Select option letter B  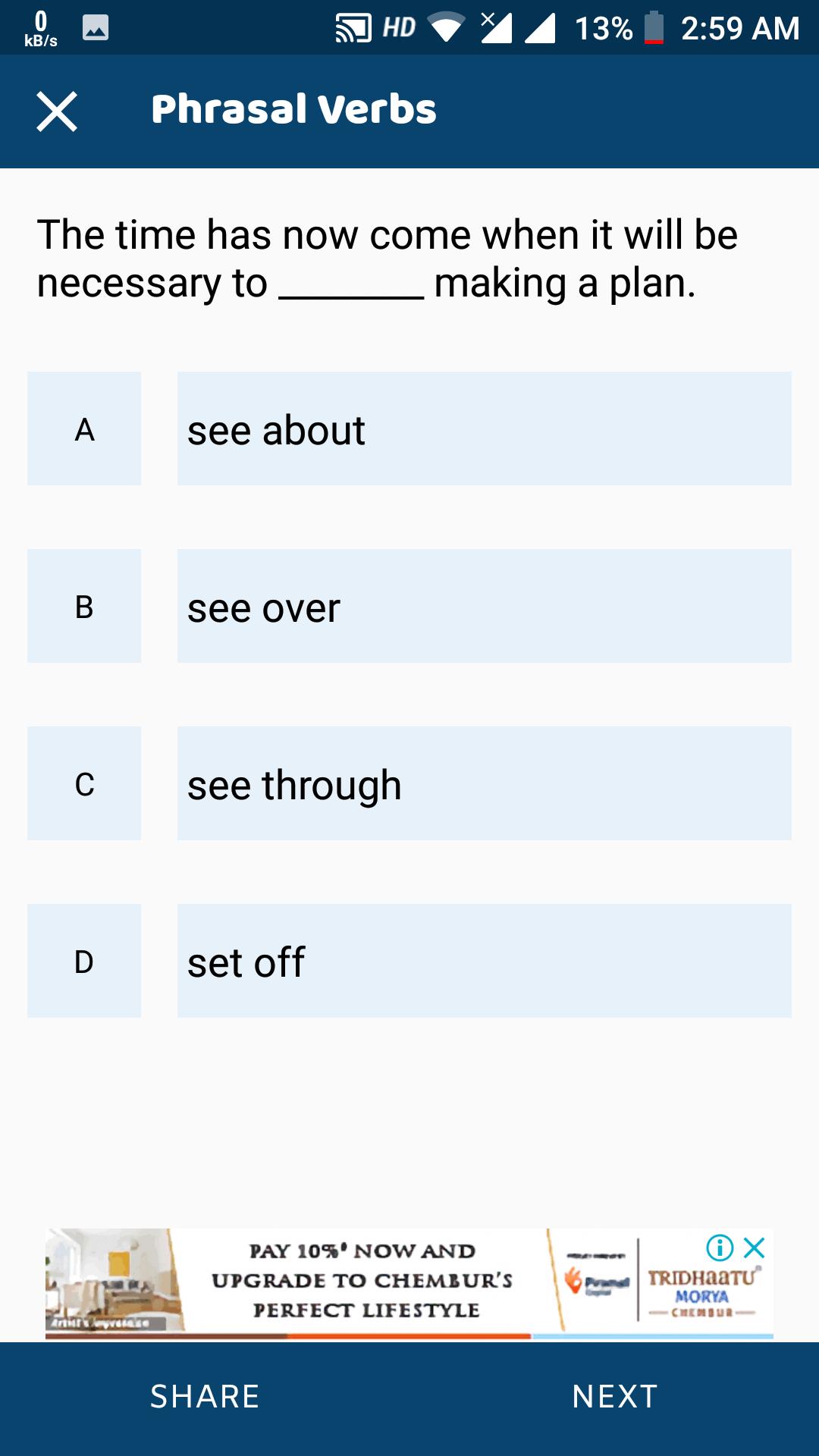point(84,606)
